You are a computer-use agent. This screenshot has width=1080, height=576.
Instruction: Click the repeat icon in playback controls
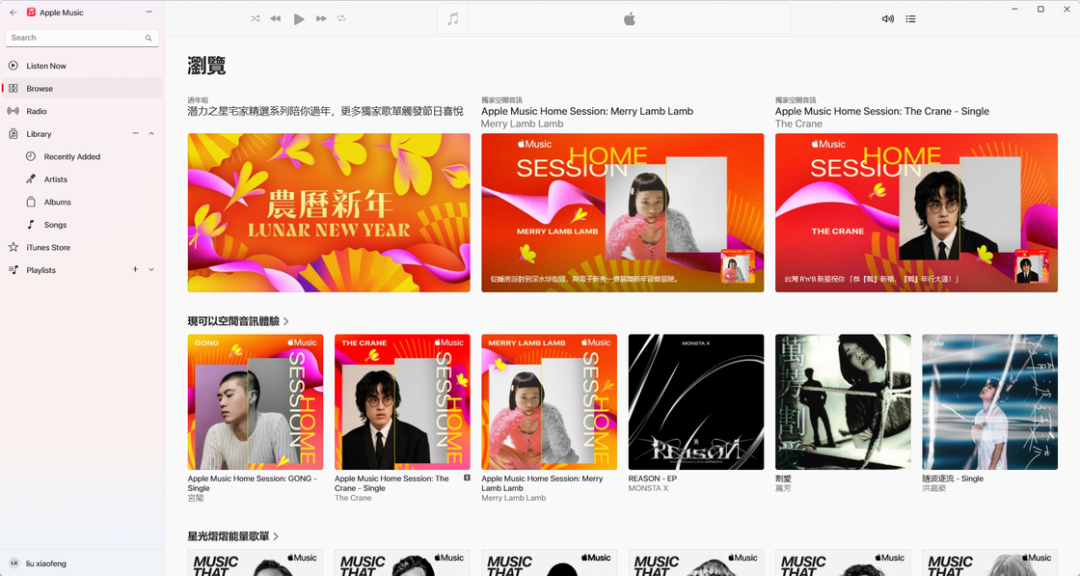pos(340,17)
